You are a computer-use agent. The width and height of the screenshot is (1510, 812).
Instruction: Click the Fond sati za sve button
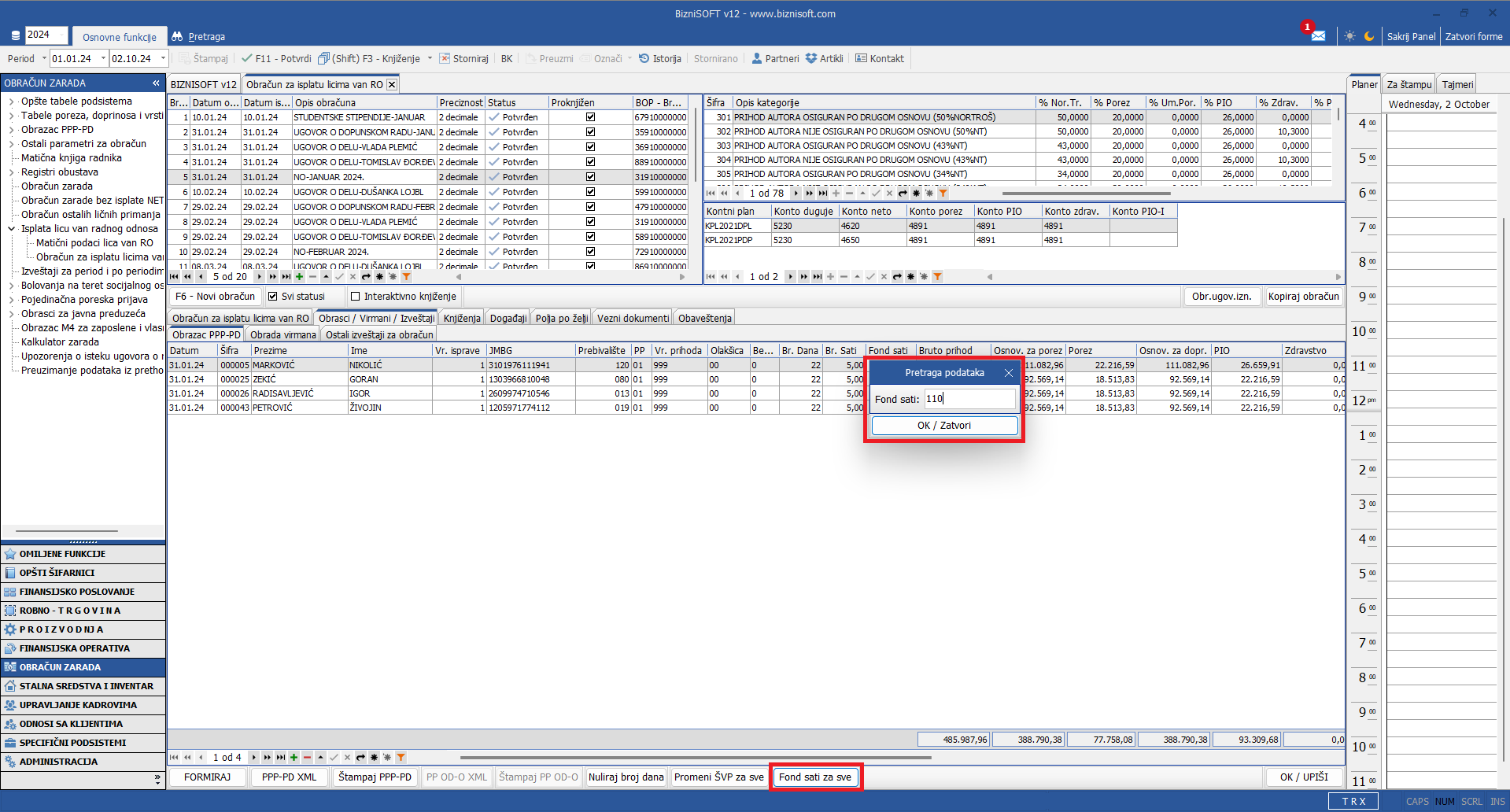814,777
